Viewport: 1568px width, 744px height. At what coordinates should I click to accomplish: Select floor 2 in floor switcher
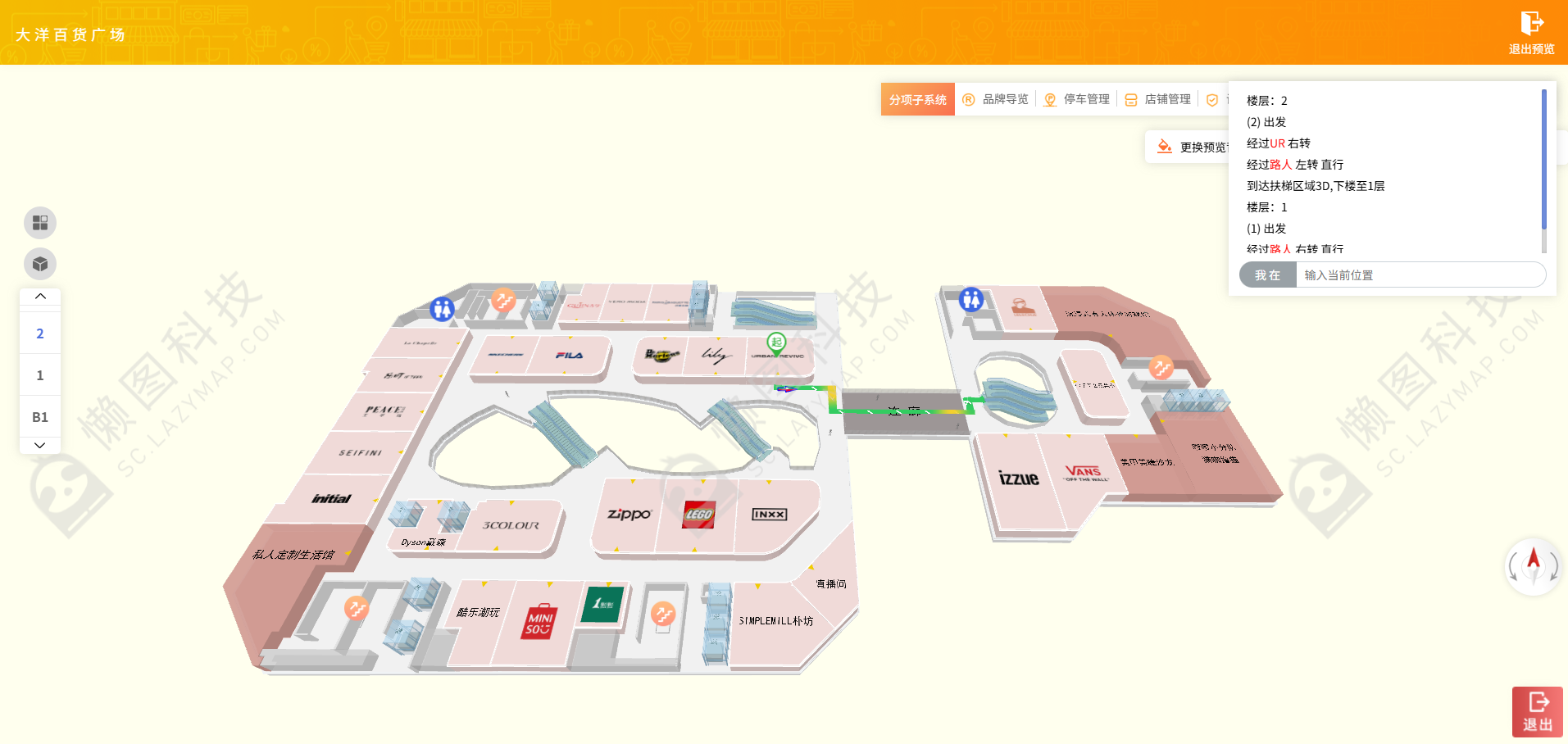pyautogui.click(x=40, y=333)
